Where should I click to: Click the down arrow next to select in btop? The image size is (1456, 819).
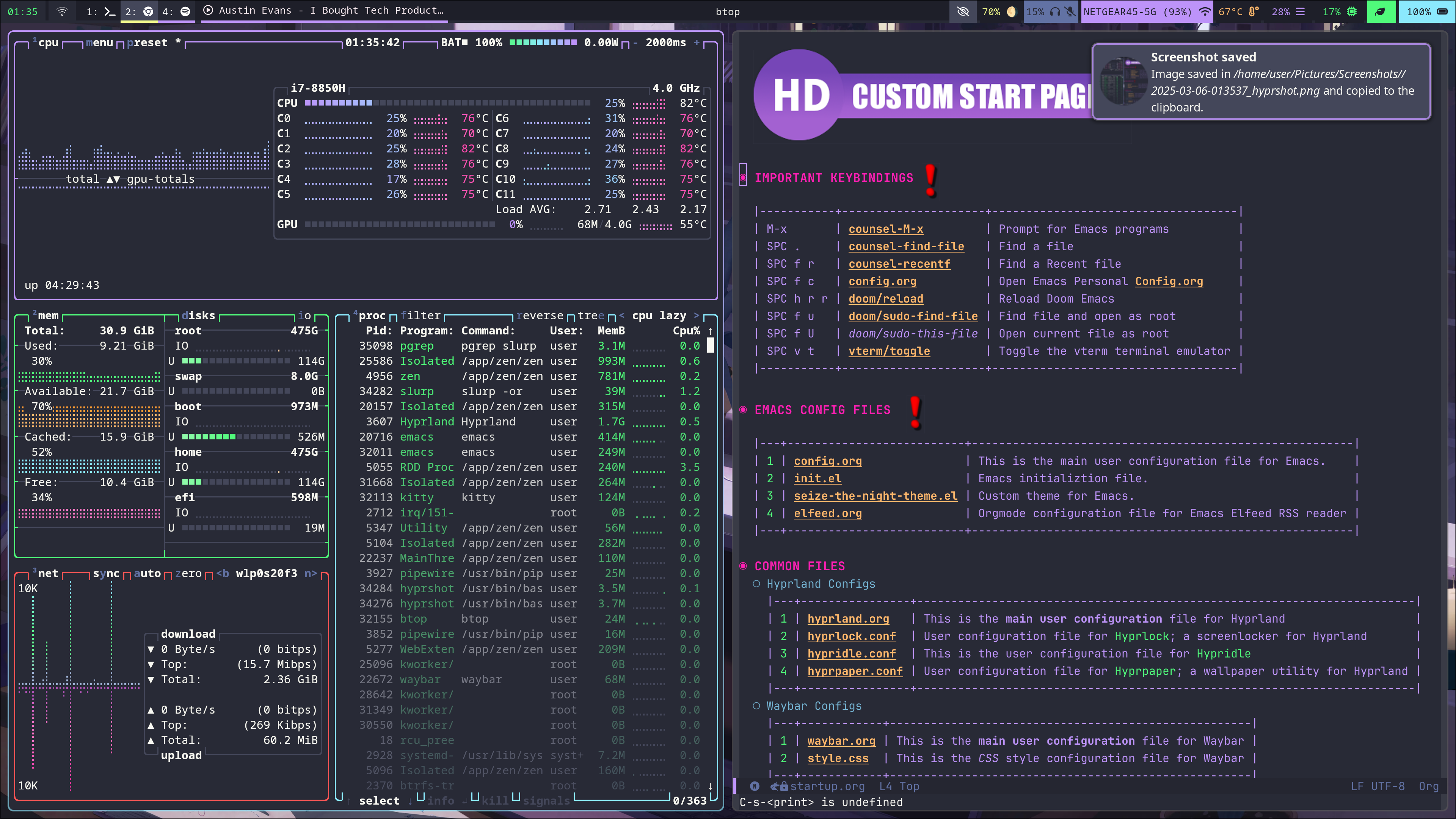point(410,801)
